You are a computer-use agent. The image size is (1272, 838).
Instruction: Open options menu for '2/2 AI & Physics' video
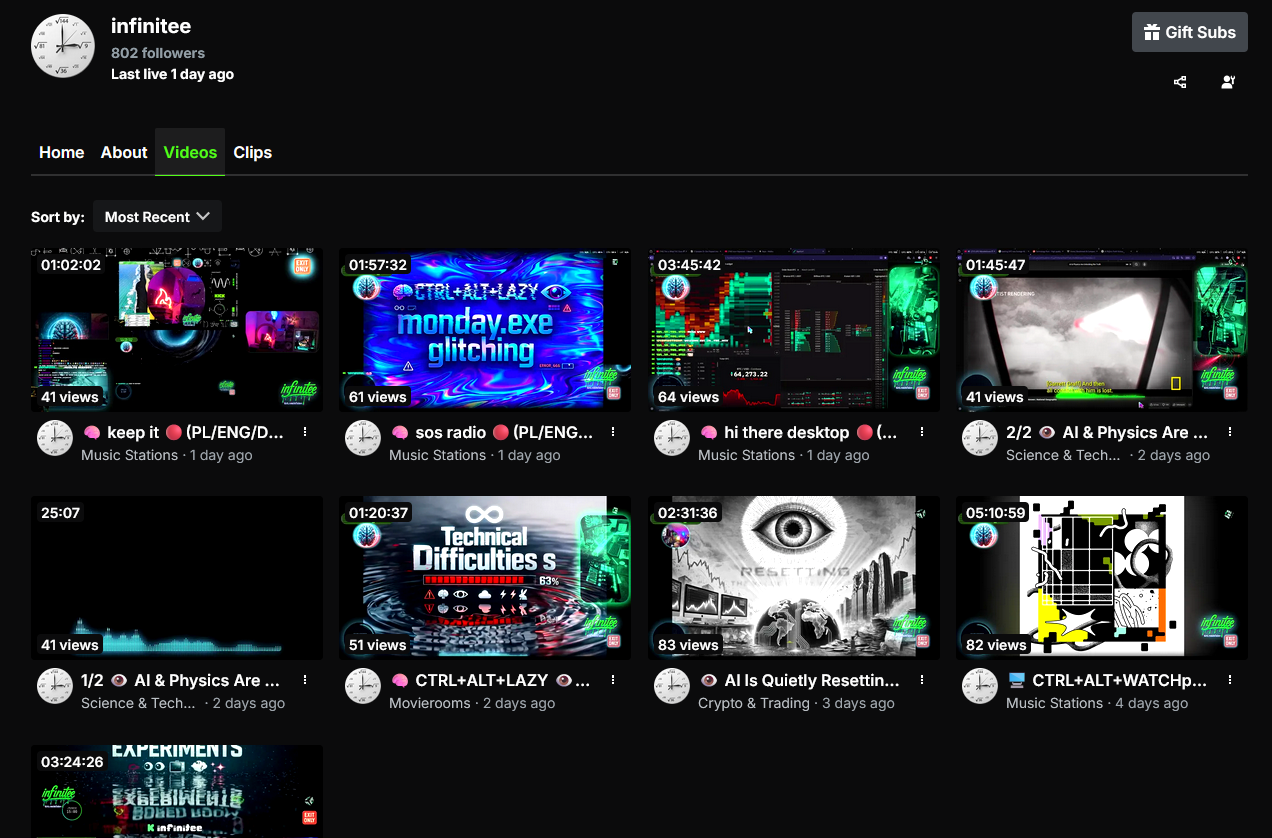point(1230,432)
